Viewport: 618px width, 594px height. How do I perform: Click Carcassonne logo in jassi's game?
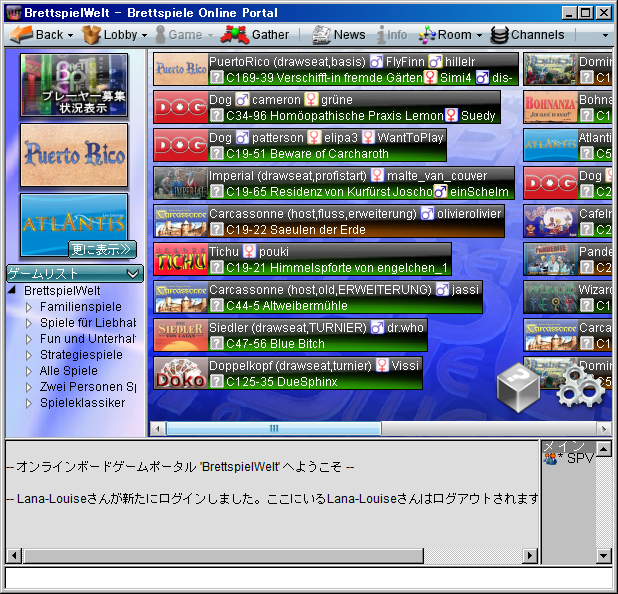(181, 297)
